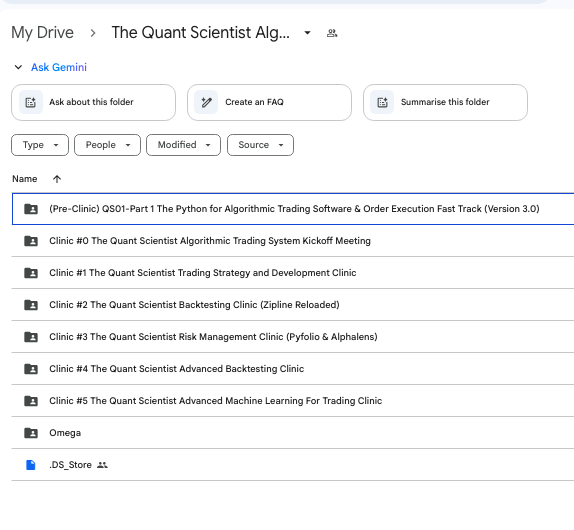Select Clinic #5 Advanced Machine Learning row
Viewport: 574px width, 530px height.
click(x=293, y=401)
